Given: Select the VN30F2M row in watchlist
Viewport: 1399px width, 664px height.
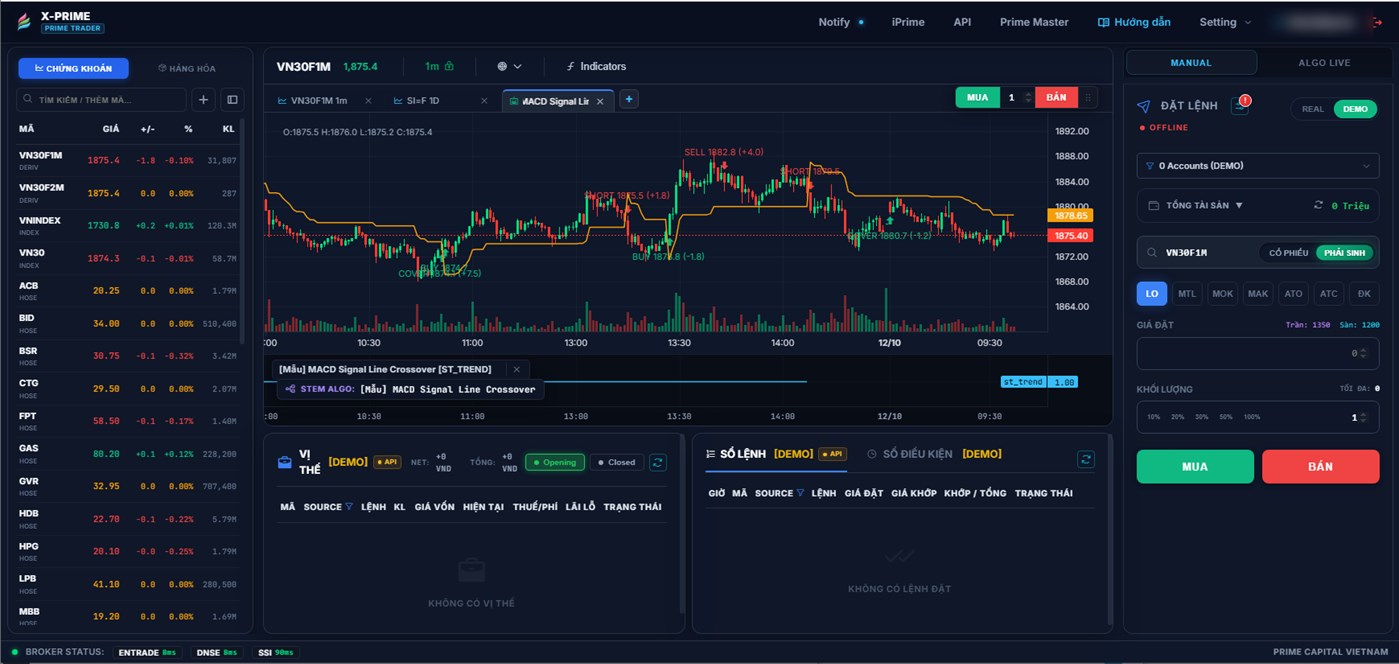Looking at the screenshot, I should (x=130, y=193).
